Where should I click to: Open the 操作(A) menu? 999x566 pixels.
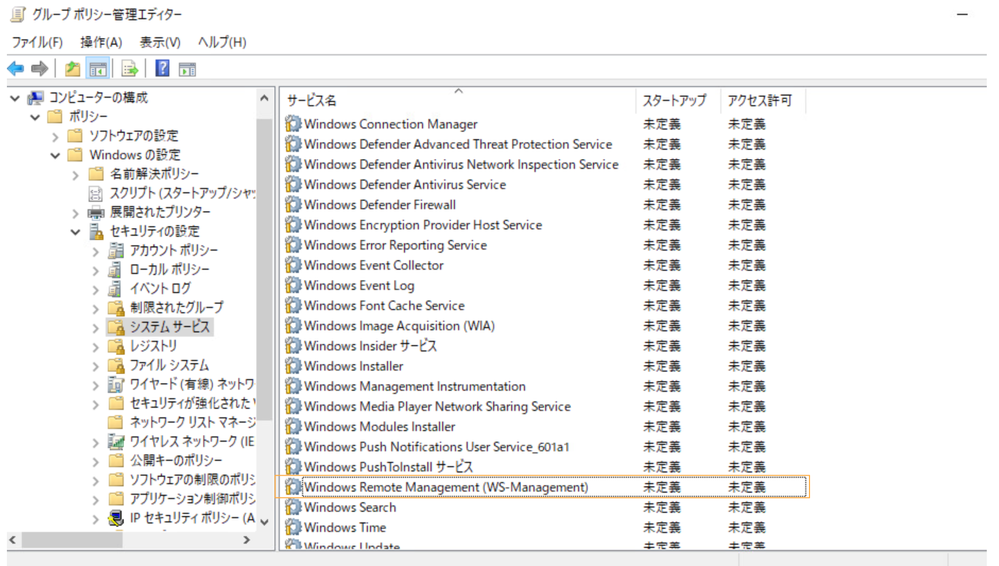[101, 42]
